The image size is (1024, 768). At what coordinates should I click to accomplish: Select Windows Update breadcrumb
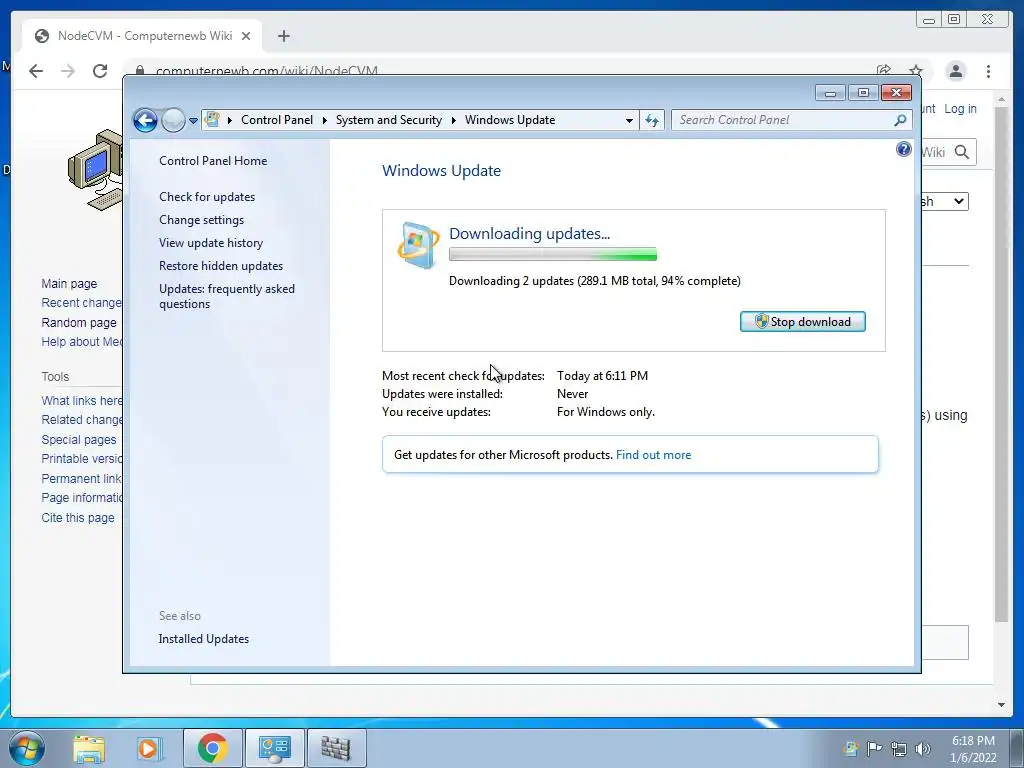point(510,120)
